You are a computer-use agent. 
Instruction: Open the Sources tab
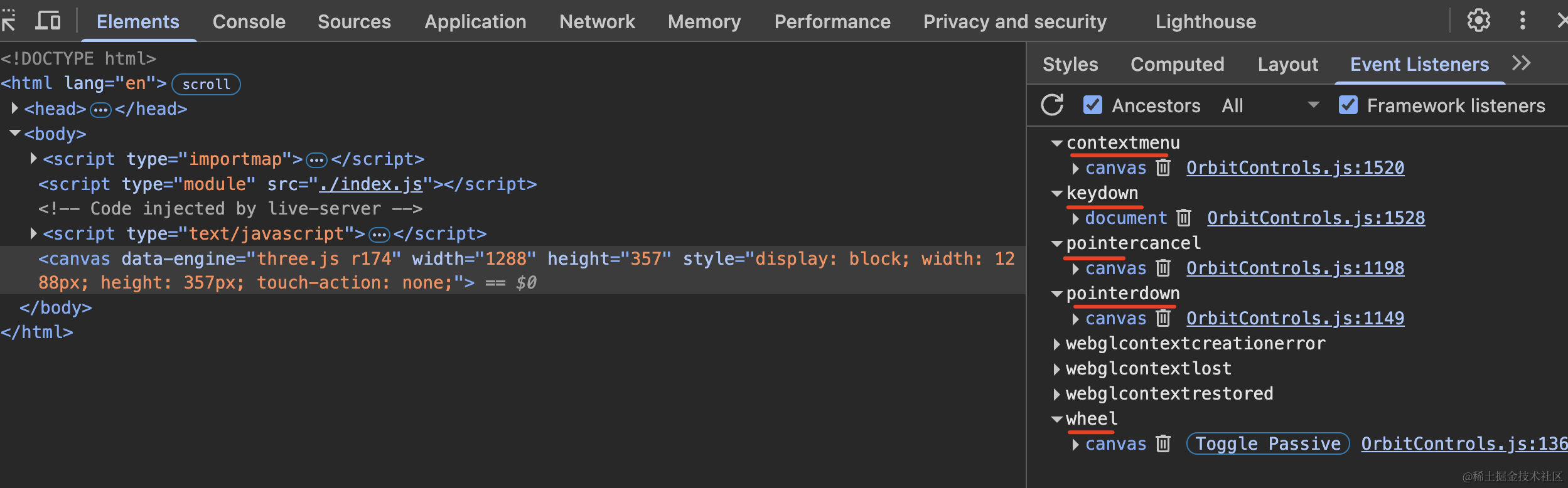pos(354,21)
